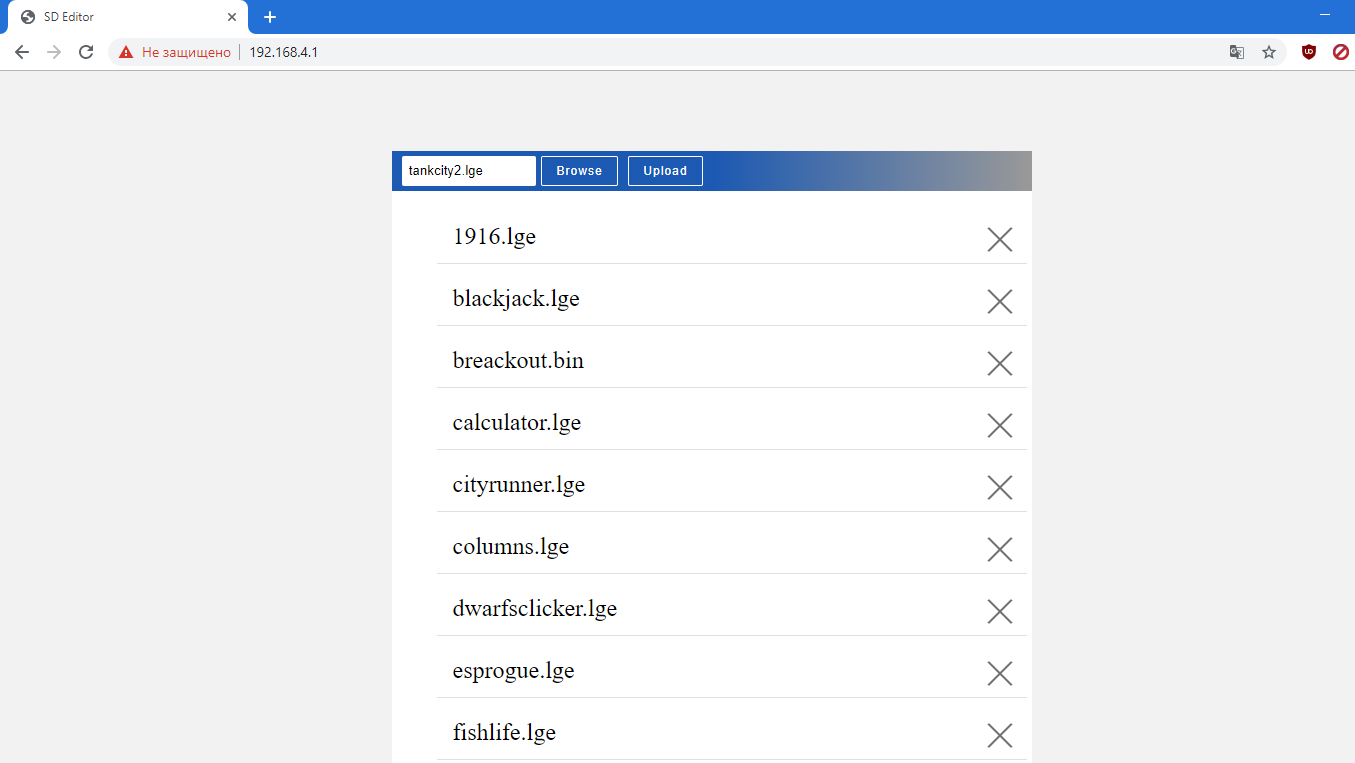Remove blackjack.lge using its X icon
The width and height of the screenshot is (1355, 763).
point(1000,301)
